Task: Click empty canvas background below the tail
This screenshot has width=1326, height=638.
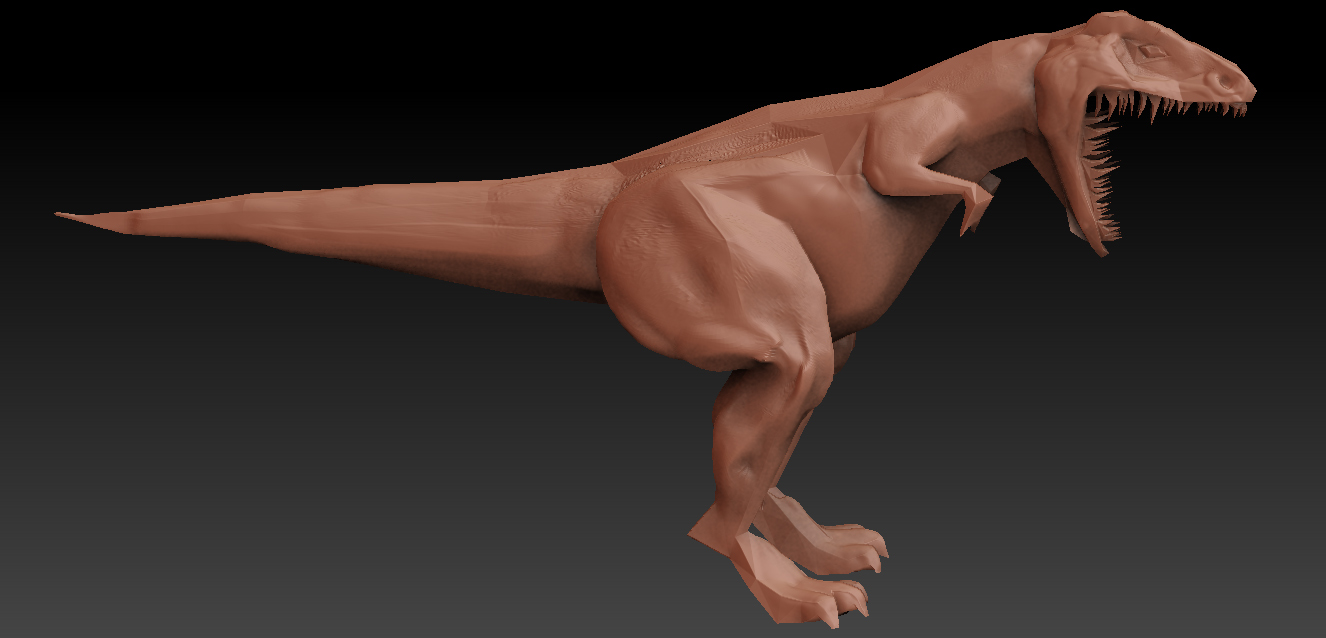Action: 300,450
